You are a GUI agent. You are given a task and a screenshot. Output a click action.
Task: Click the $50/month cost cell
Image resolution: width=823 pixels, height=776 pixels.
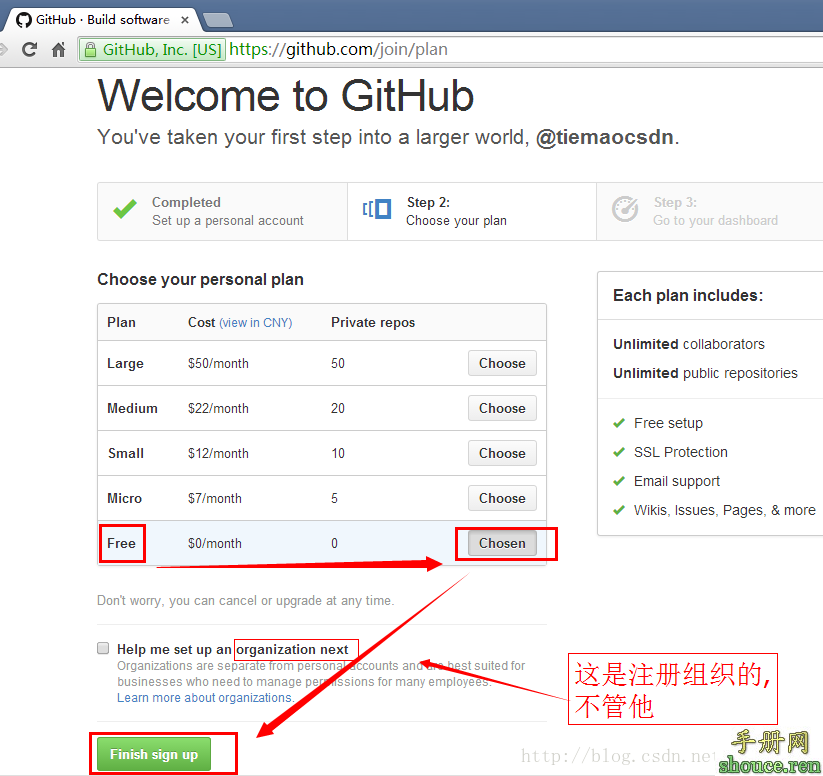tap(218, 363)
